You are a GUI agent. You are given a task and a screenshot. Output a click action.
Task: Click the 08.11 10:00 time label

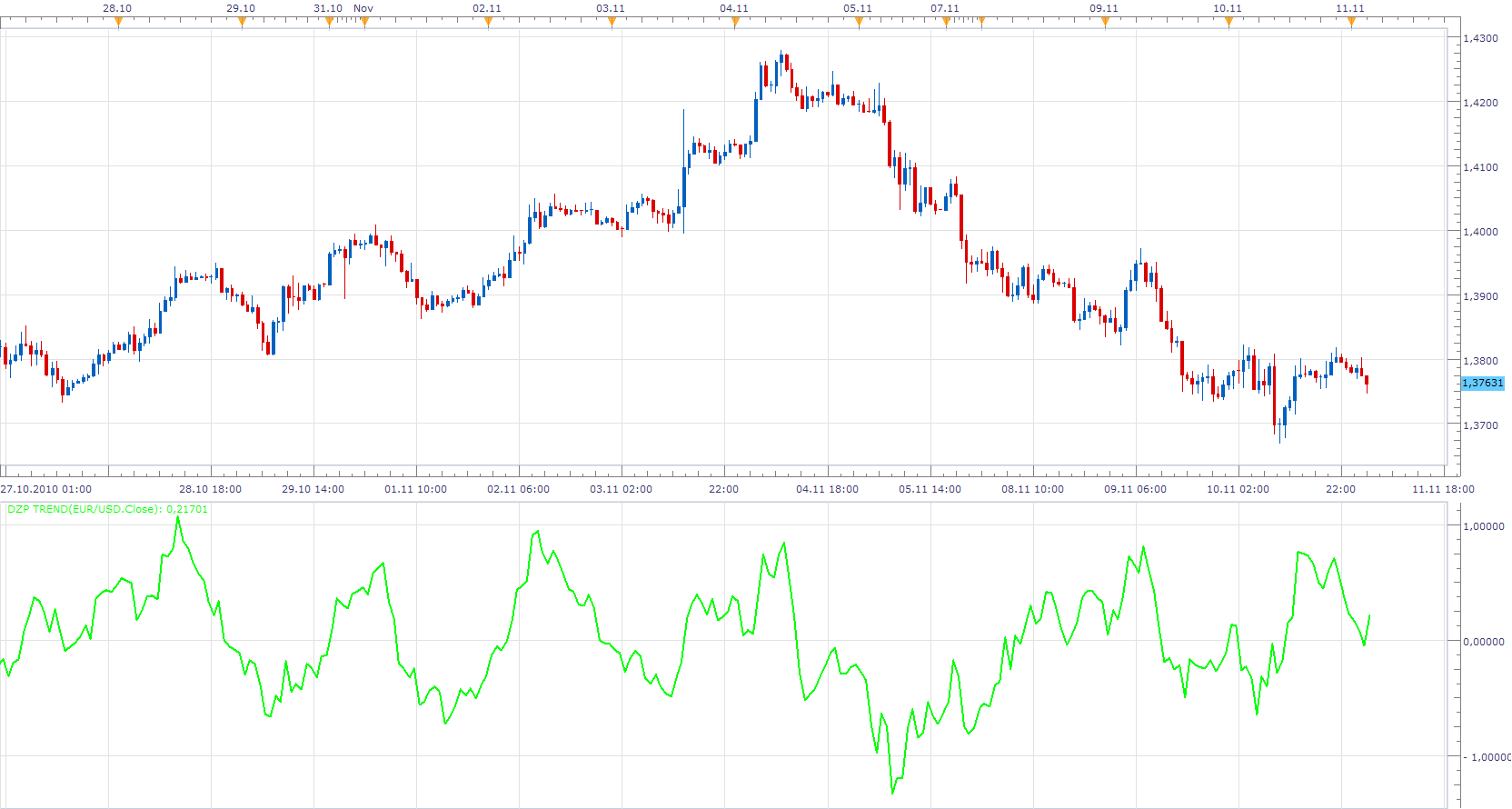pyautogui.click(x=1032, y=489)
